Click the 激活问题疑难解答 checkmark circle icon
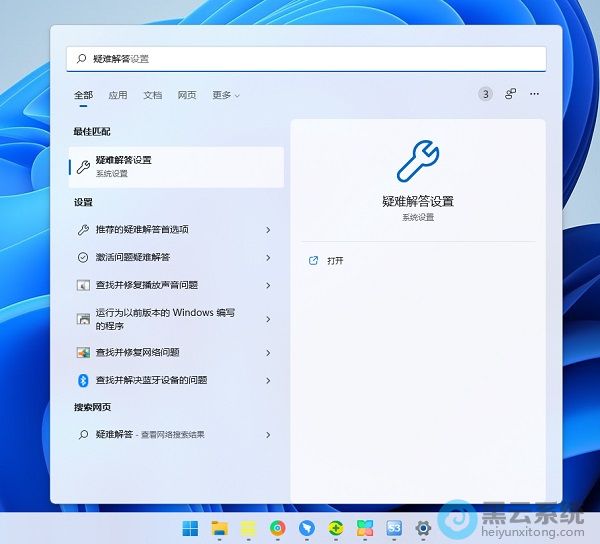 click(x=83, y=257)
